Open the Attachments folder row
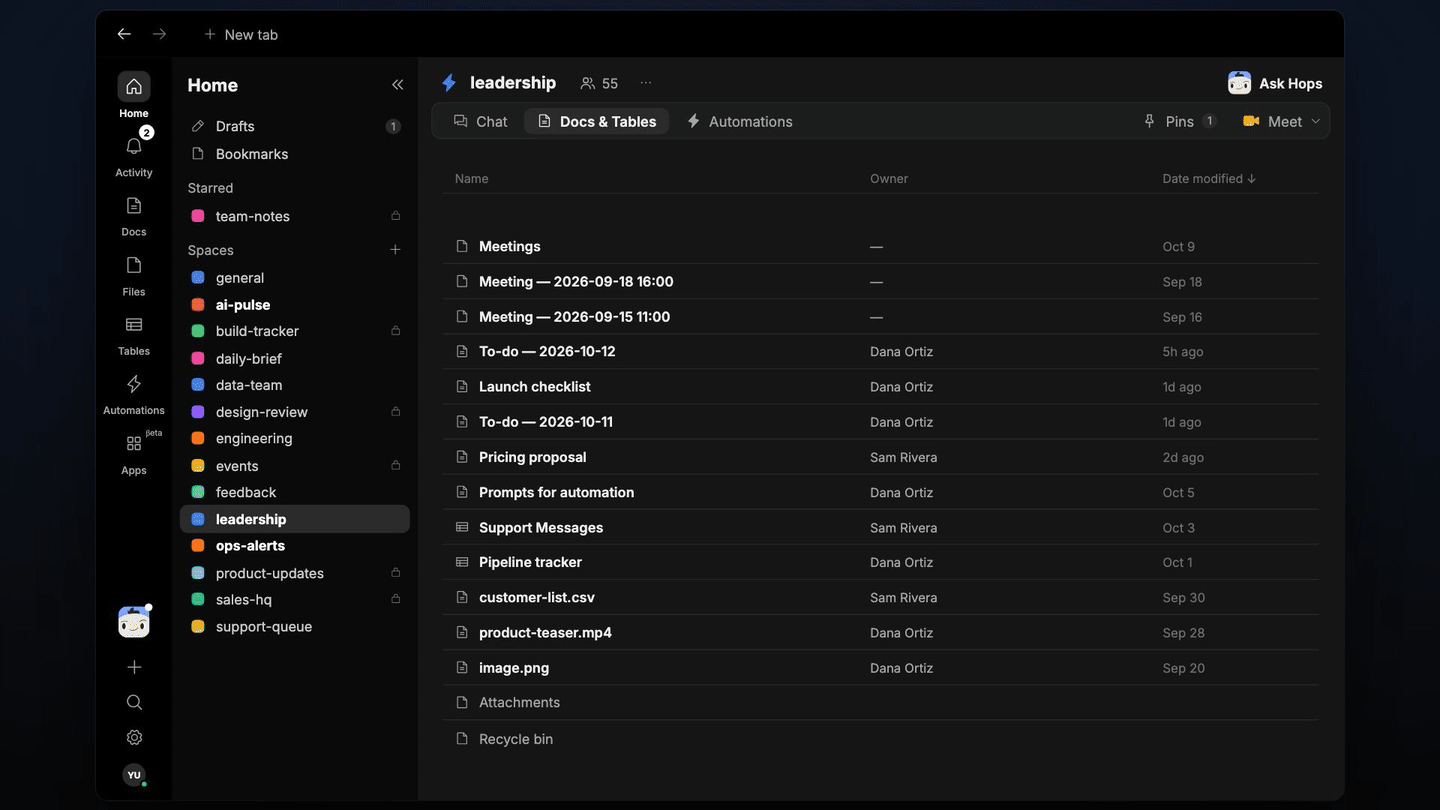 coord(881,702)
